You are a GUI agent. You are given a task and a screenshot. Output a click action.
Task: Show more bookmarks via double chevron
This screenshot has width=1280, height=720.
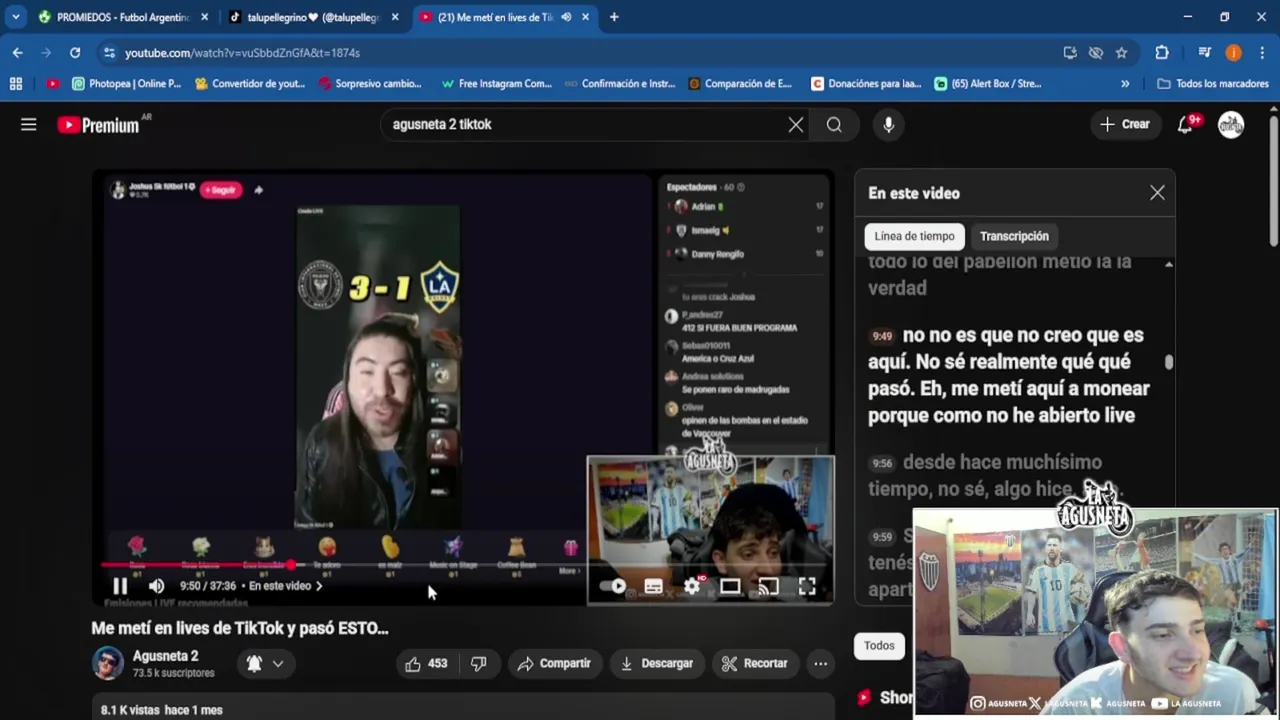point(1125,84)
